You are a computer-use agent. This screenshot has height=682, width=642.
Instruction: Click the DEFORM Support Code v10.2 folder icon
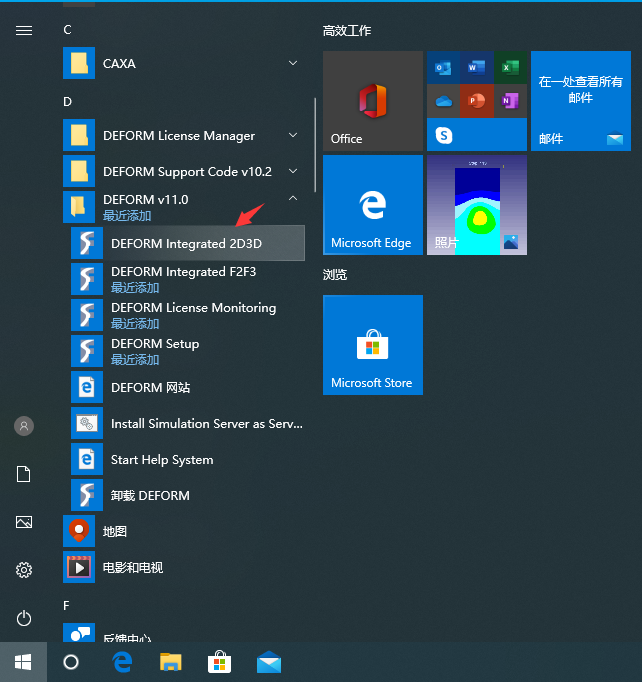click(79, 171)
